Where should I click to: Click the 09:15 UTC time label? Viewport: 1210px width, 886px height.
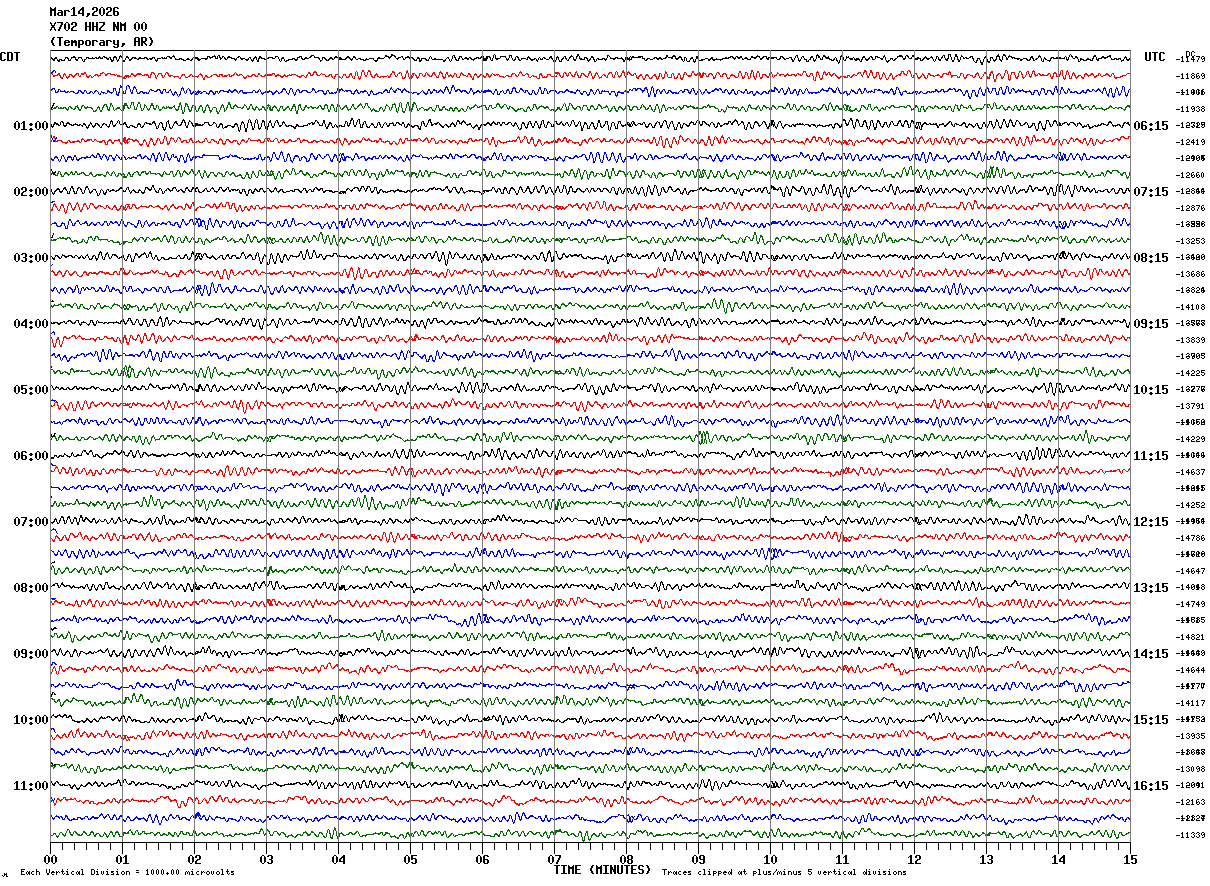tap(1151, 324)
